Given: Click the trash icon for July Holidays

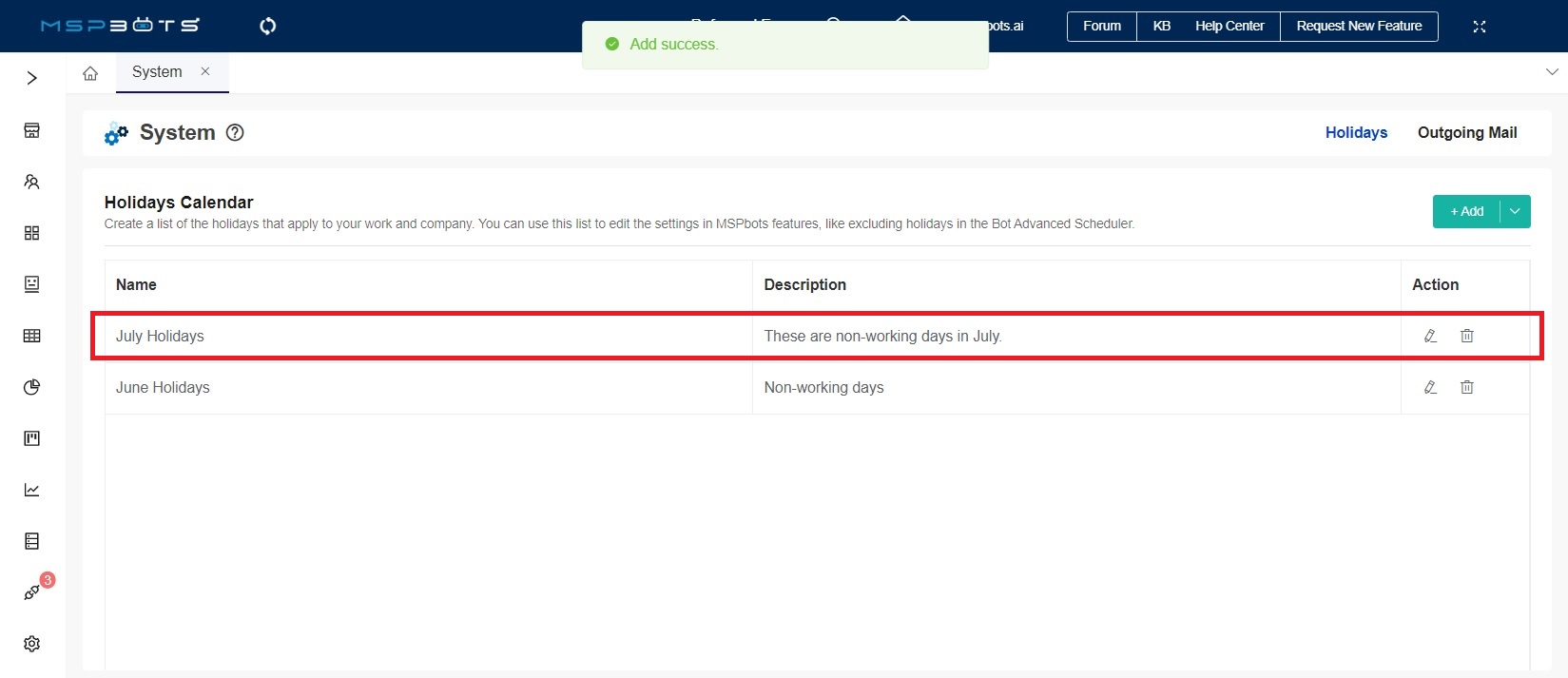Looking at the screenshot, I should [x=1467, y=336].
